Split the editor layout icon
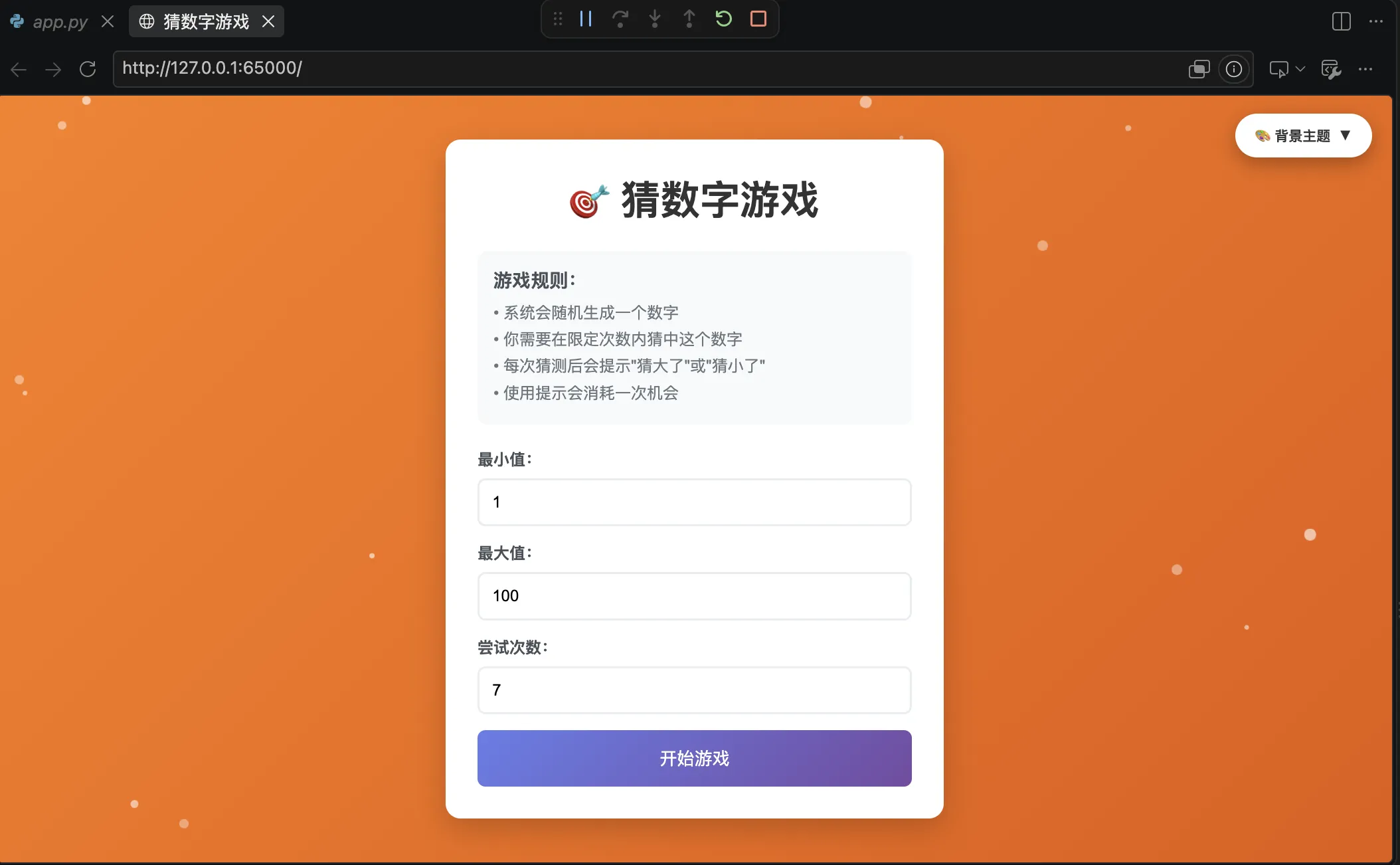 click(x=1342, y=21)
